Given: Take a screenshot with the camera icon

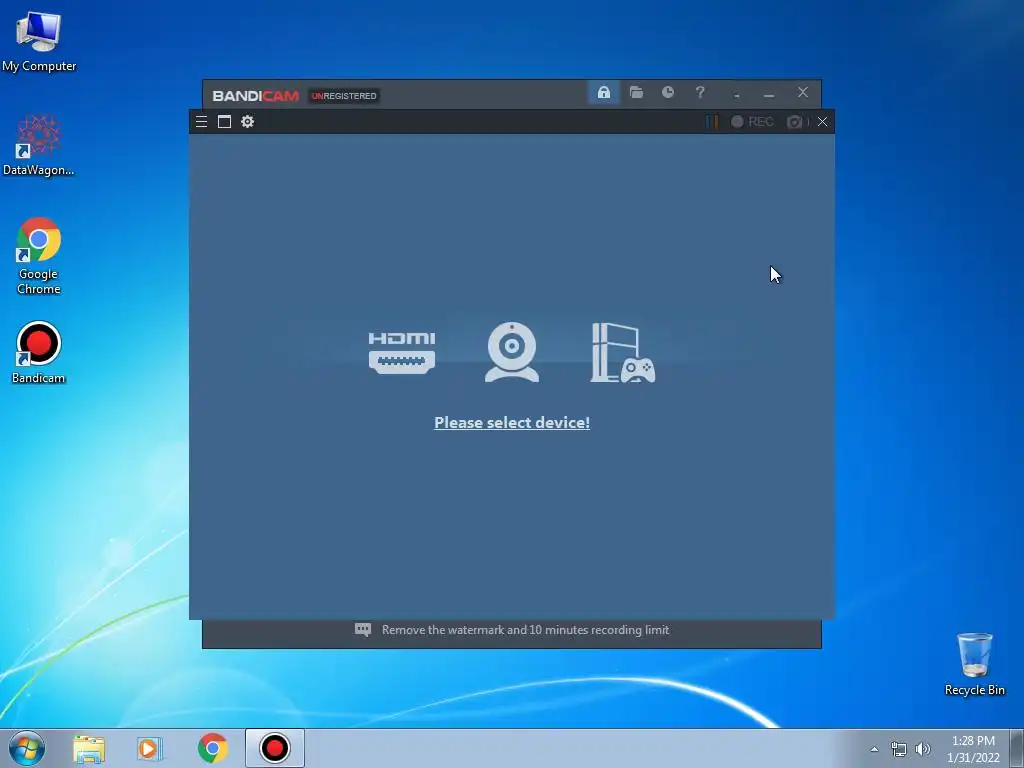Looking at the screenshot, I should point(794,121).
